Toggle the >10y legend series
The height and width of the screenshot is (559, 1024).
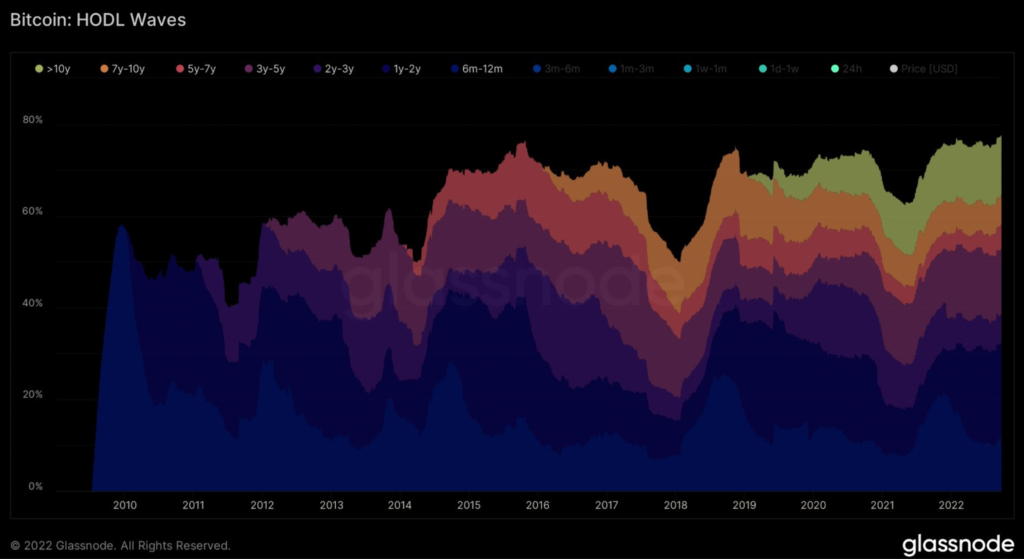[x=50, y=69]
